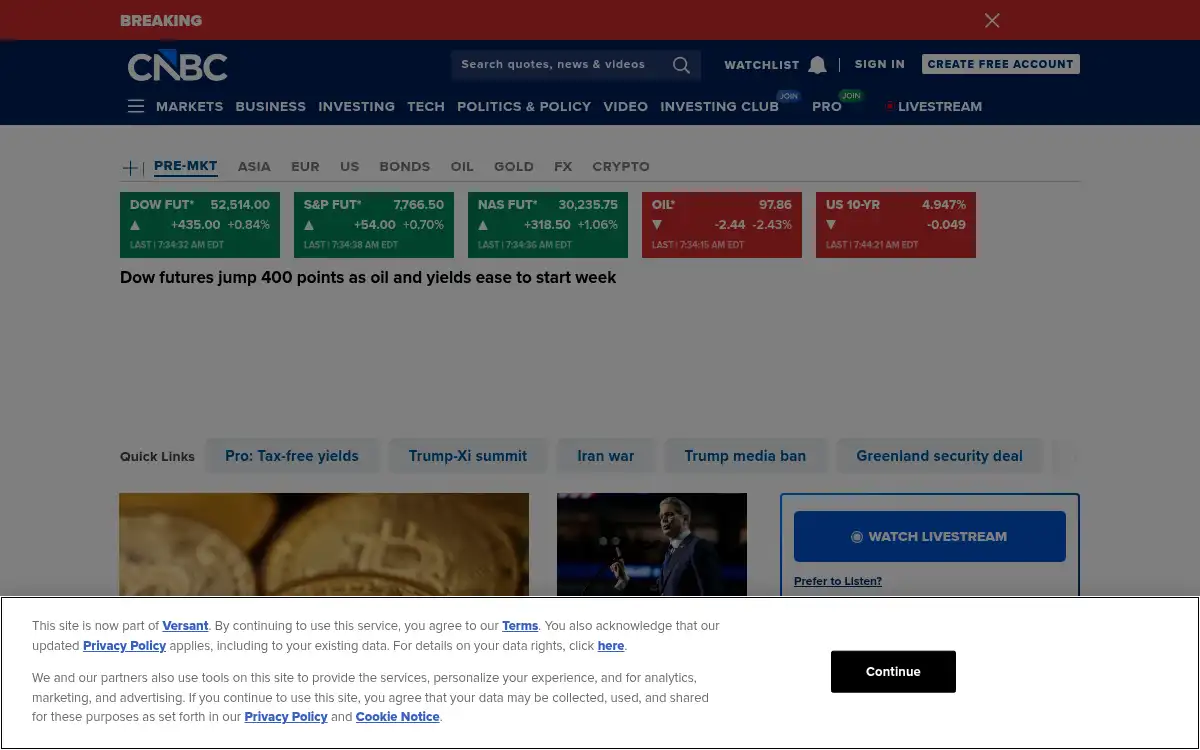Screen dimensions: 1200x750
Task: Click CREATE FREE ACCOUNT button
Action: pyautogui.click(x=1000, y=64)
